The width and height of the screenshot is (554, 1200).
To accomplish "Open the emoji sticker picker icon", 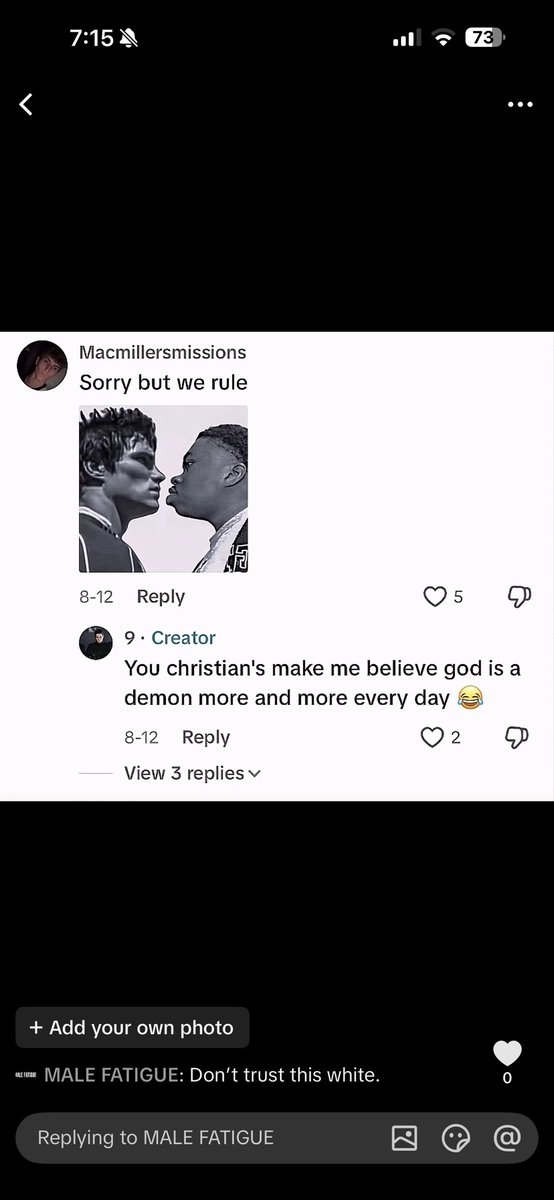I will click(x=456, y=1137).
